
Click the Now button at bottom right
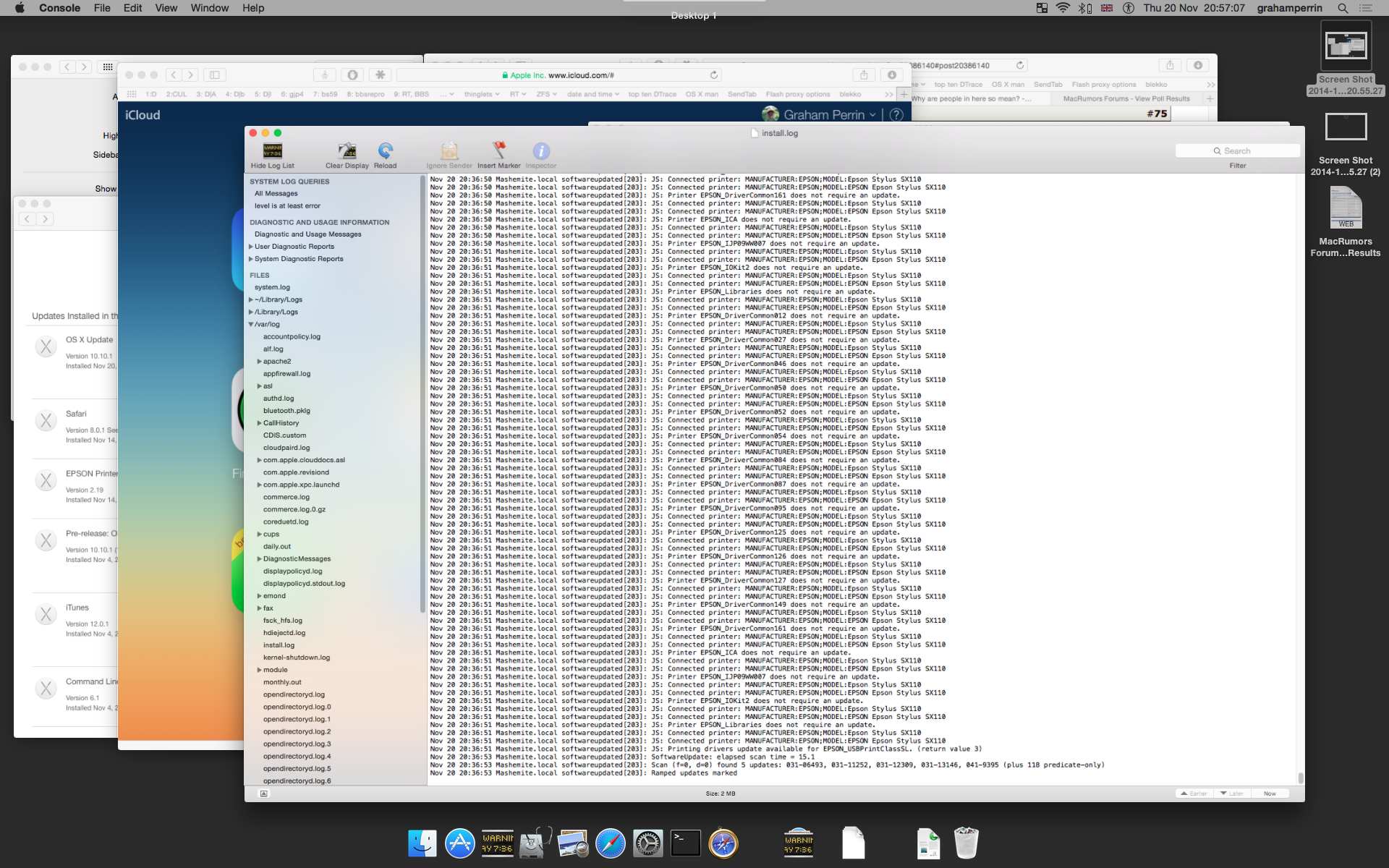pyautogui.click(x=1270, y=793)
